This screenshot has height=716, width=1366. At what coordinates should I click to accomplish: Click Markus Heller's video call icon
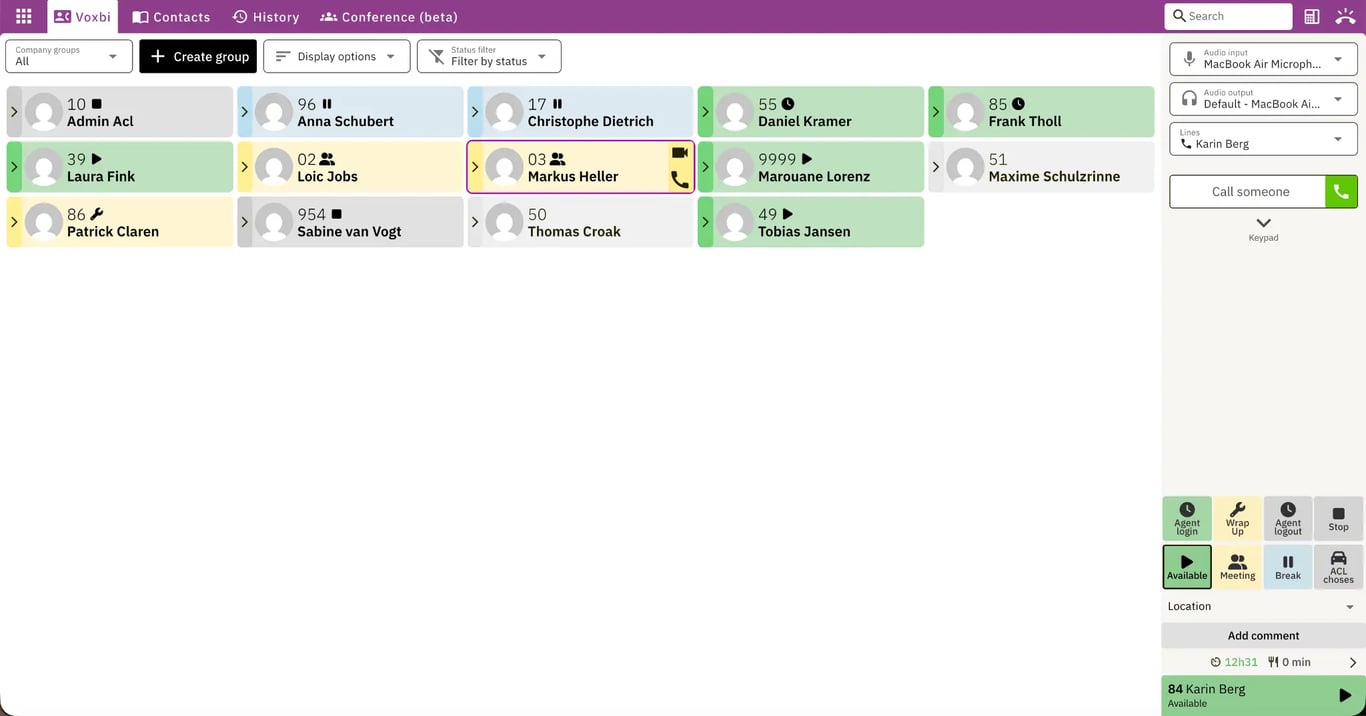click(680, 153)
